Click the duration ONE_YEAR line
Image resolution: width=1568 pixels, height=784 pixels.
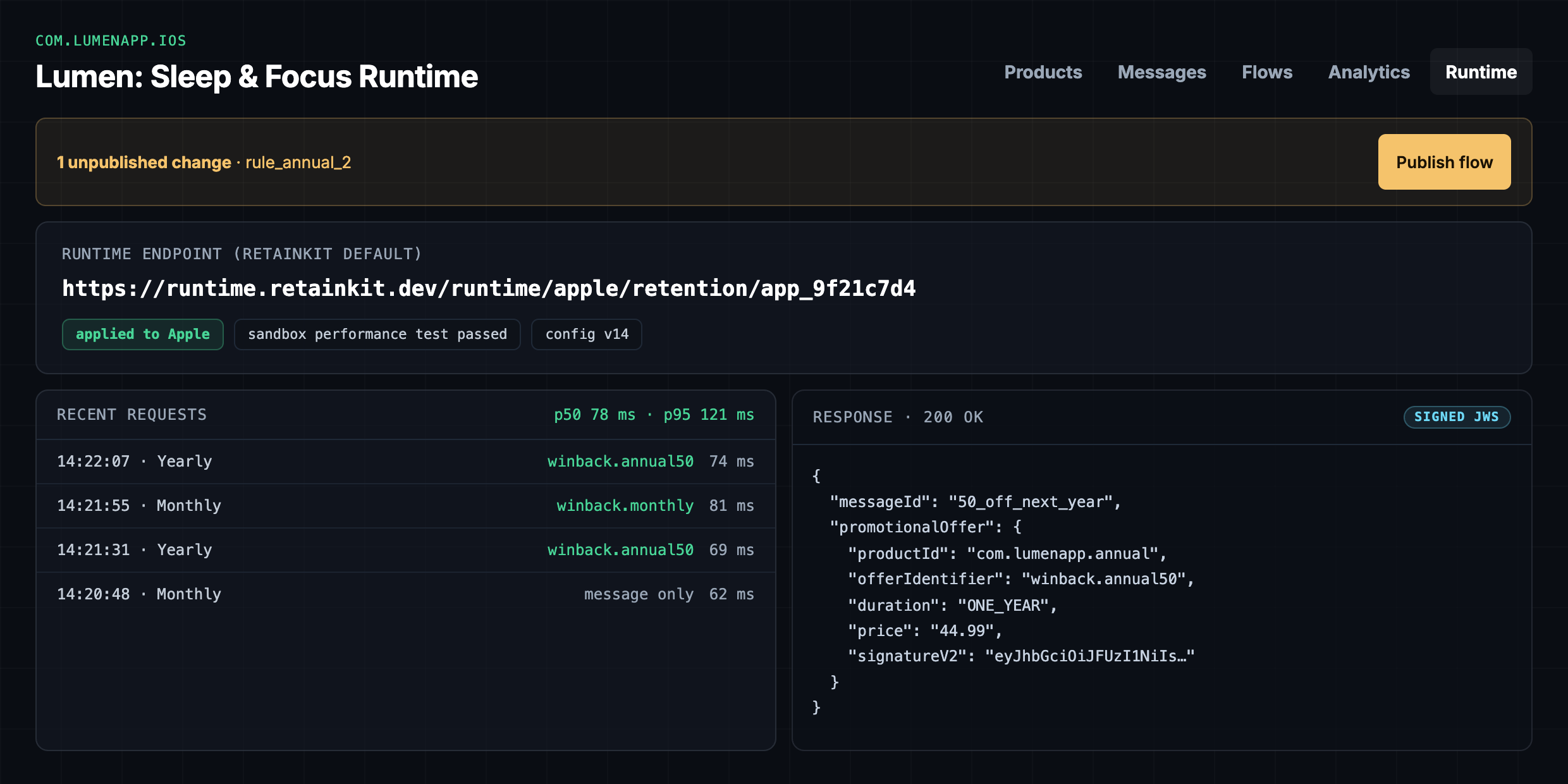point(952,606)
